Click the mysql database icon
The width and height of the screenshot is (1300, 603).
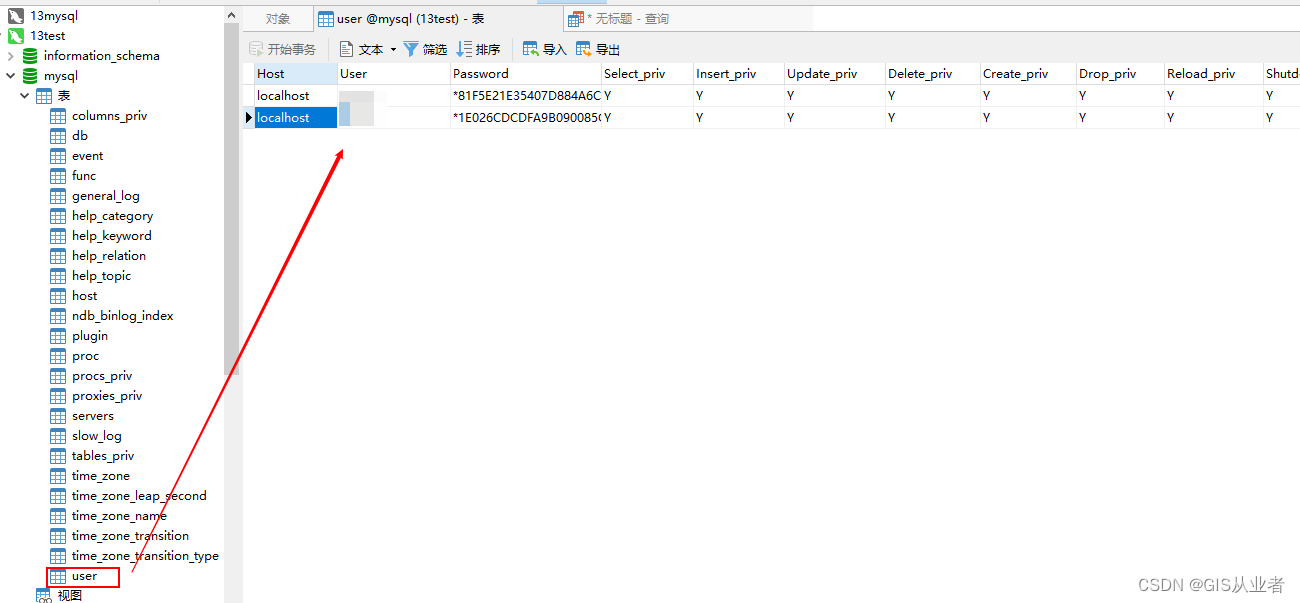[x=30, y=76]
